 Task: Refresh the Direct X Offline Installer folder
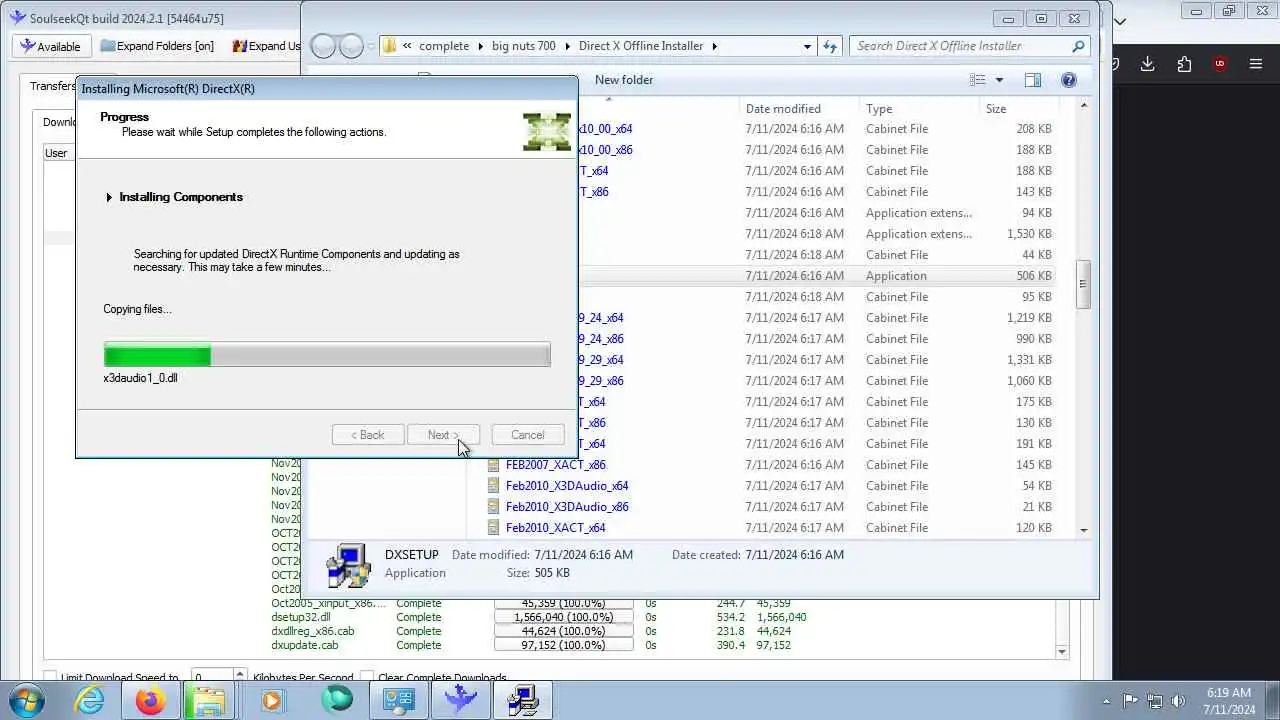(830, 46)
